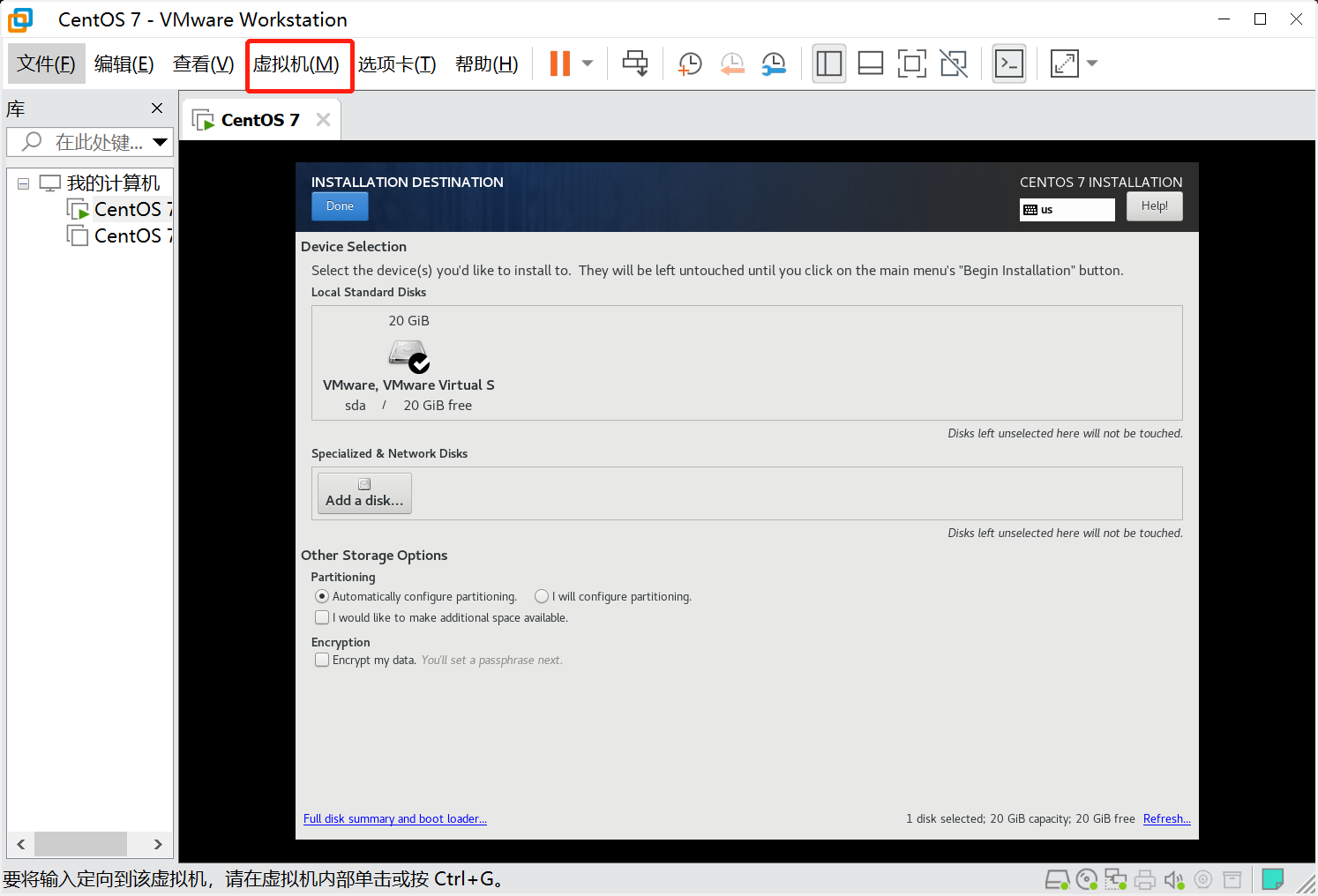The image size is (1318, 896).
Task: Click the us keyboard layout indicator
Action: 1067,210
